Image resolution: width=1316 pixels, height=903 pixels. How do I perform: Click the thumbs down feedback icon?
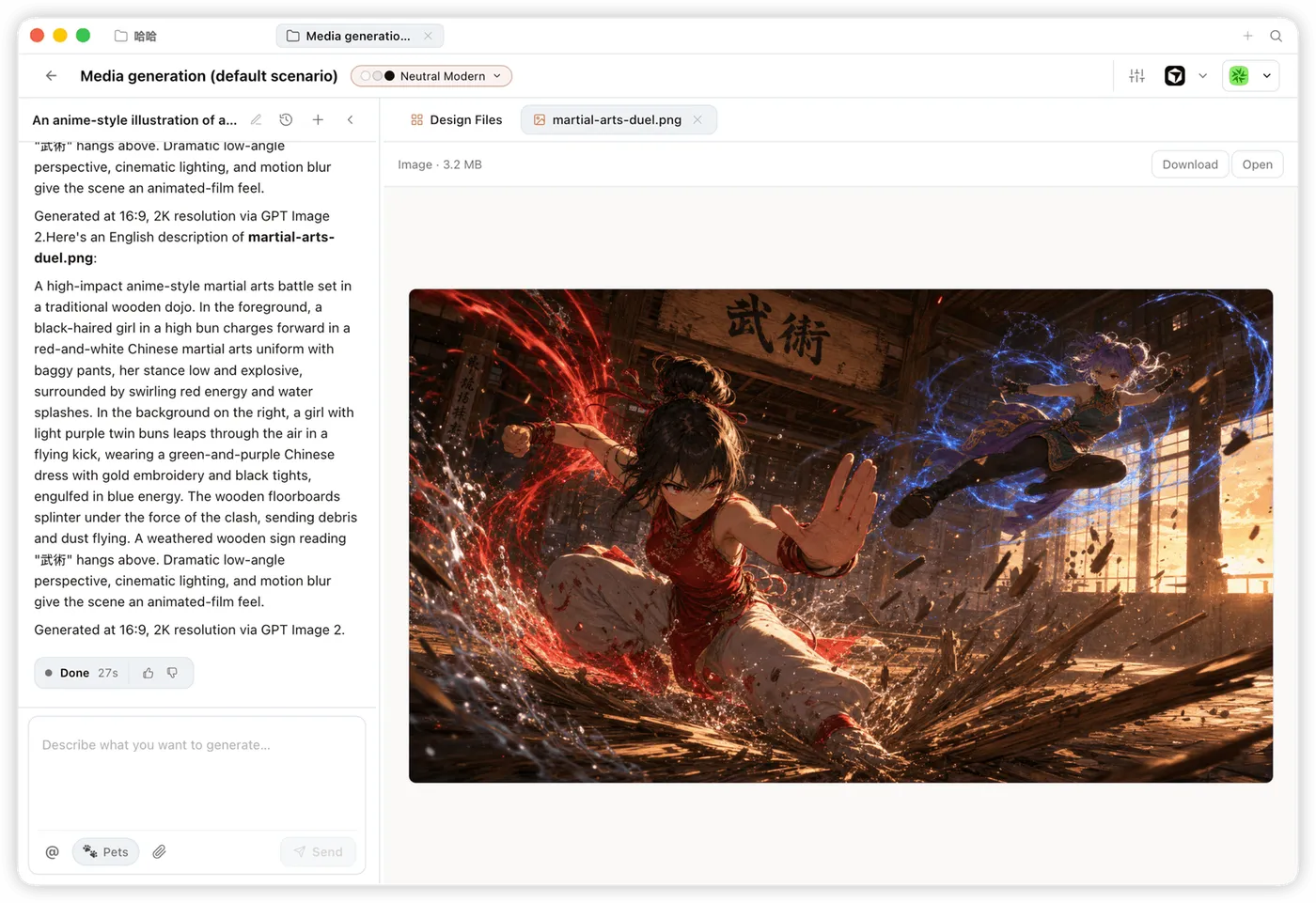172,673
